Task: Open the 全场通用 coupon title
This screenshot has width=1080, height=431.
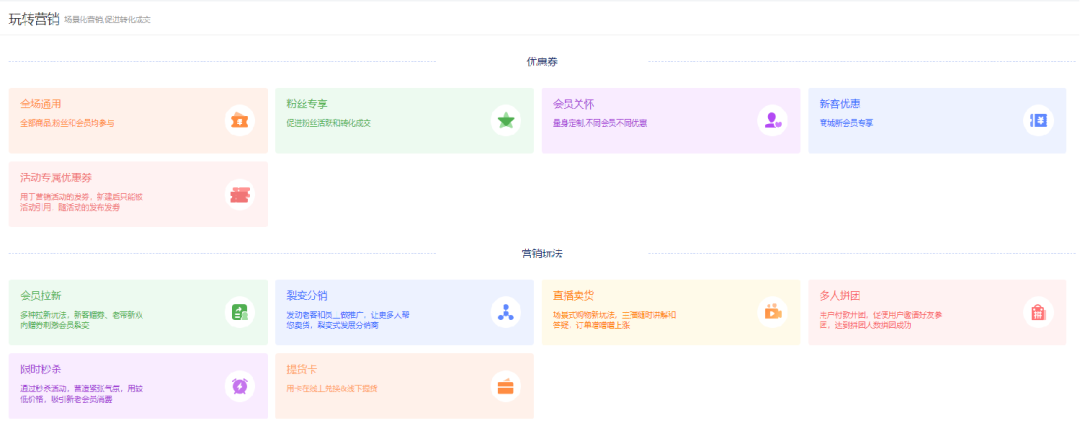Action: 41,104
